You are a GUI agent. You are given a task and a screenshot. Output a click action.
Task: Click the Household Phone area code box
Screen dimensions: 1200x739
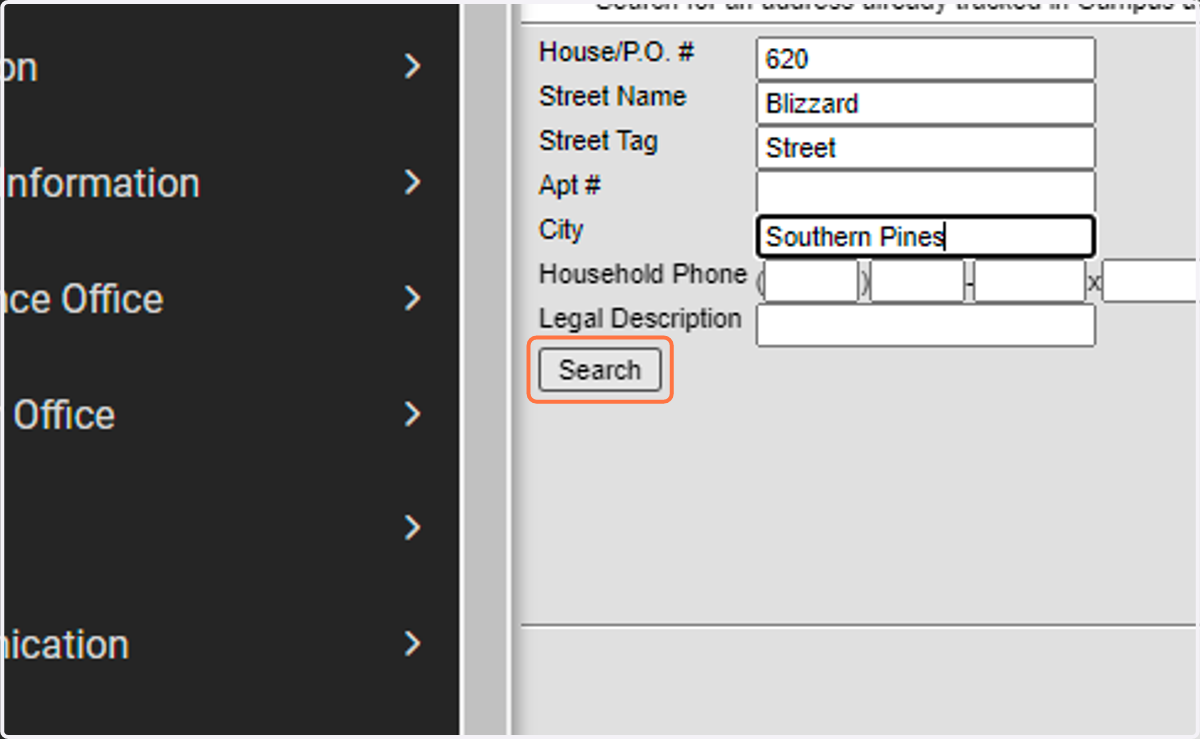coord(811,282)
